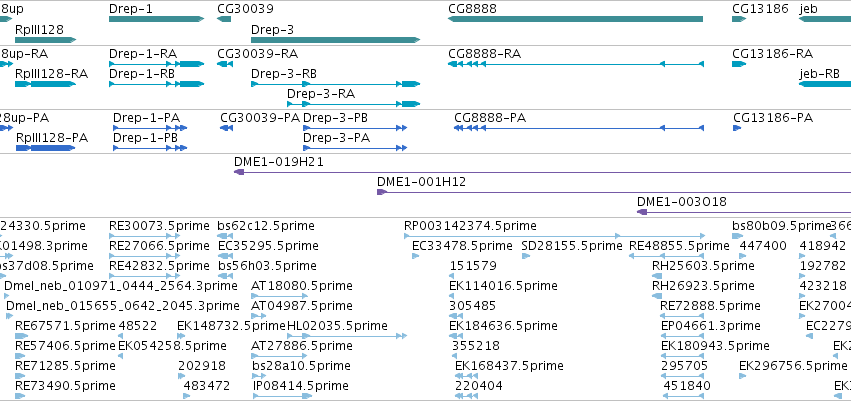The width and height of the screenshot is (851, 401).
Task: Click the CG13186-PA arrow glyph
Action: coord(737,128)
